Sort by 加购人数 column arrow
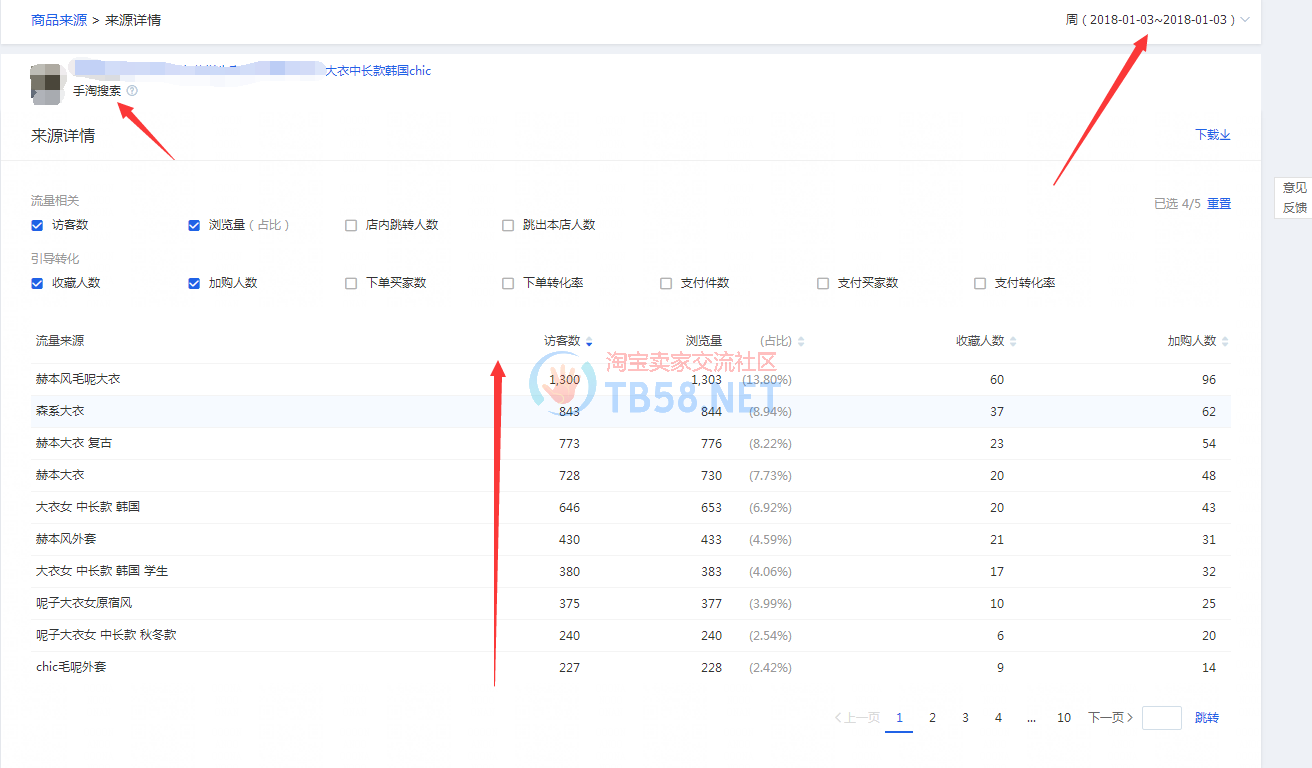The width and height of the screenshot is (1312, 768). (x=1225, y=342)
